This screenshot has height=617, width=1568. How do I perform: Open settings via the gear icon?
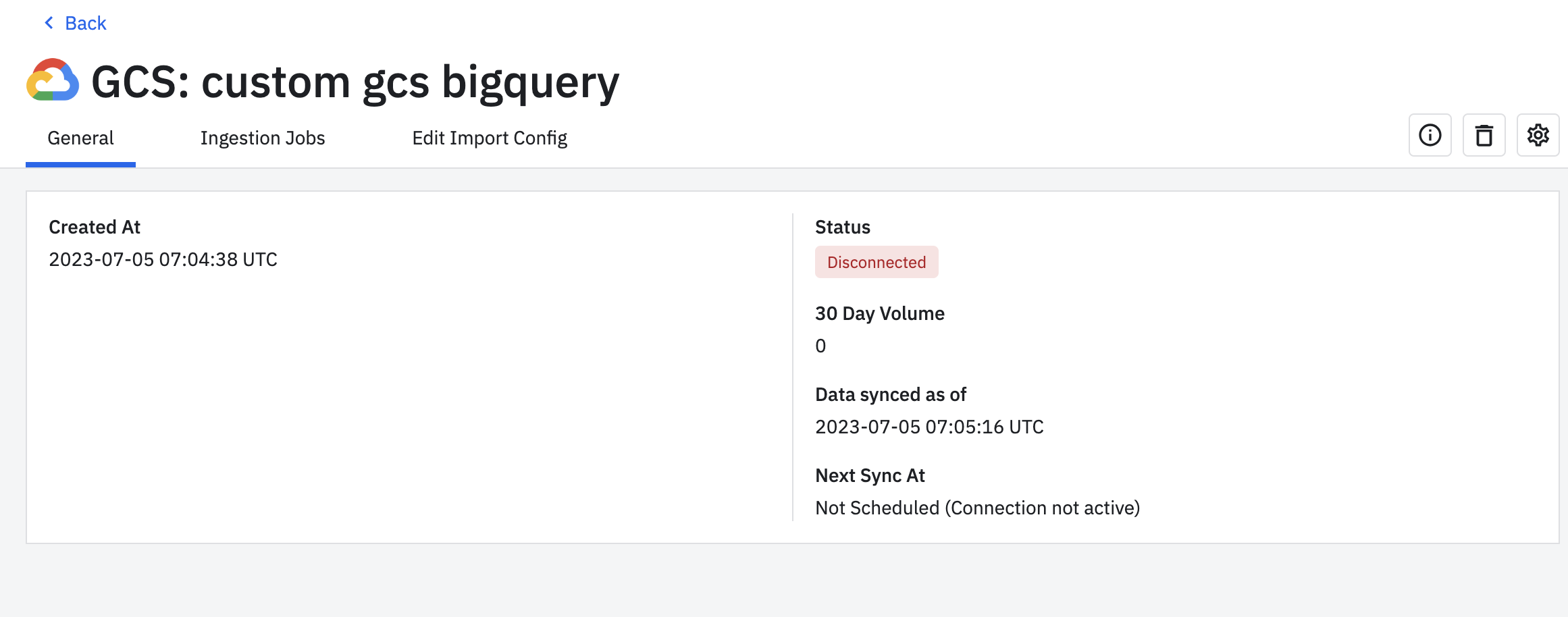(1538, 135)
